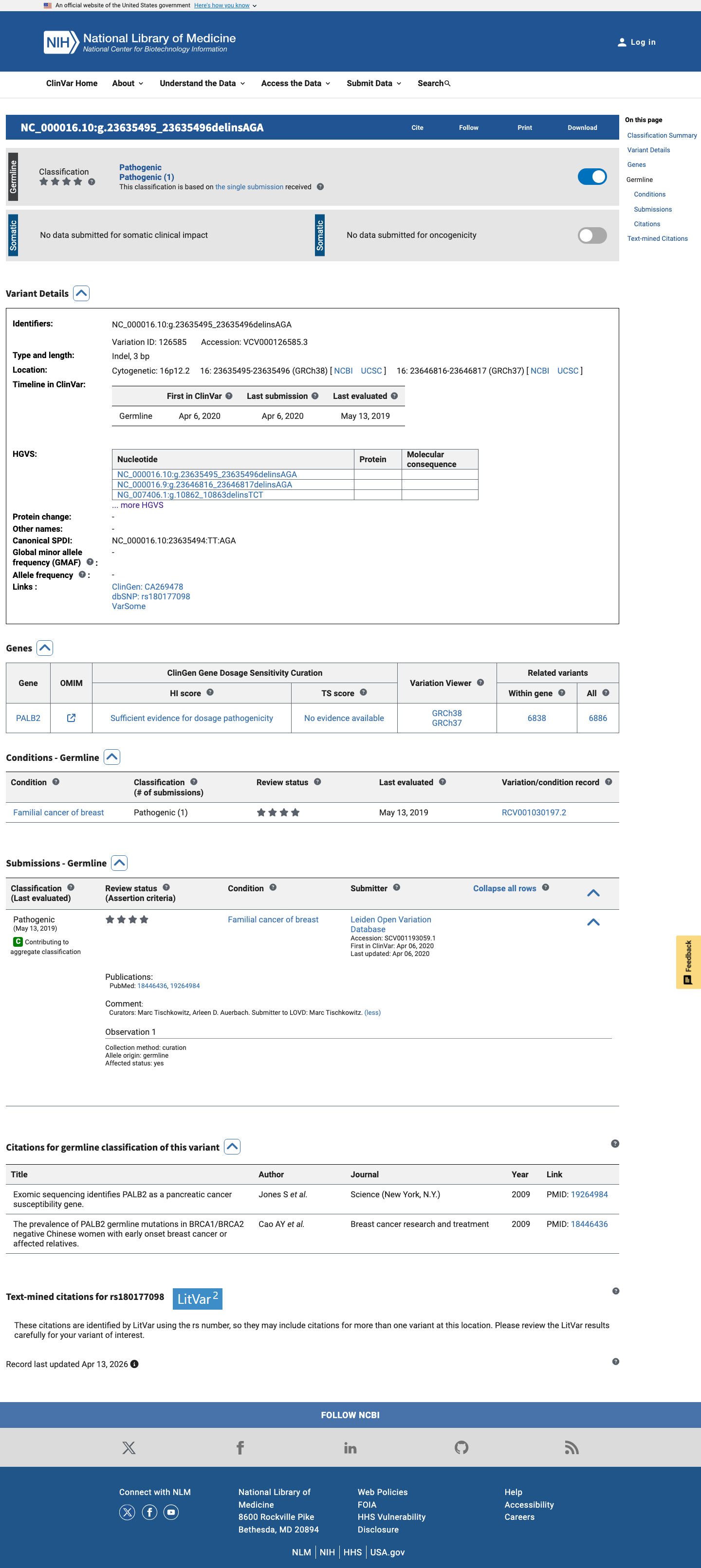Click the Download button
This screenshot has width=701, height=1568.
coord(582,128)
